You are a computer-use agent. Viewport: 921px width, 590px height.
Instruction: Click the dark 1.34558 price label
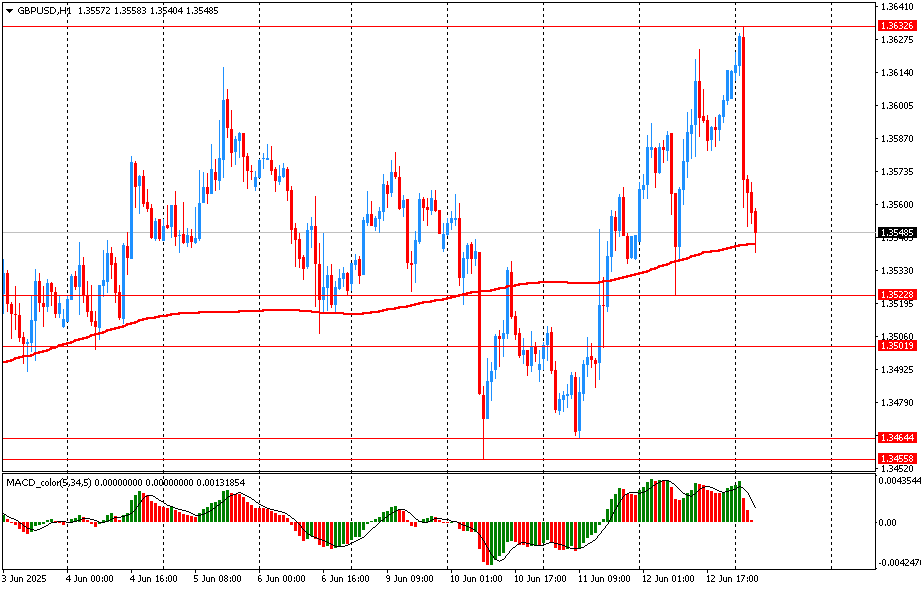tap(895, 458)
